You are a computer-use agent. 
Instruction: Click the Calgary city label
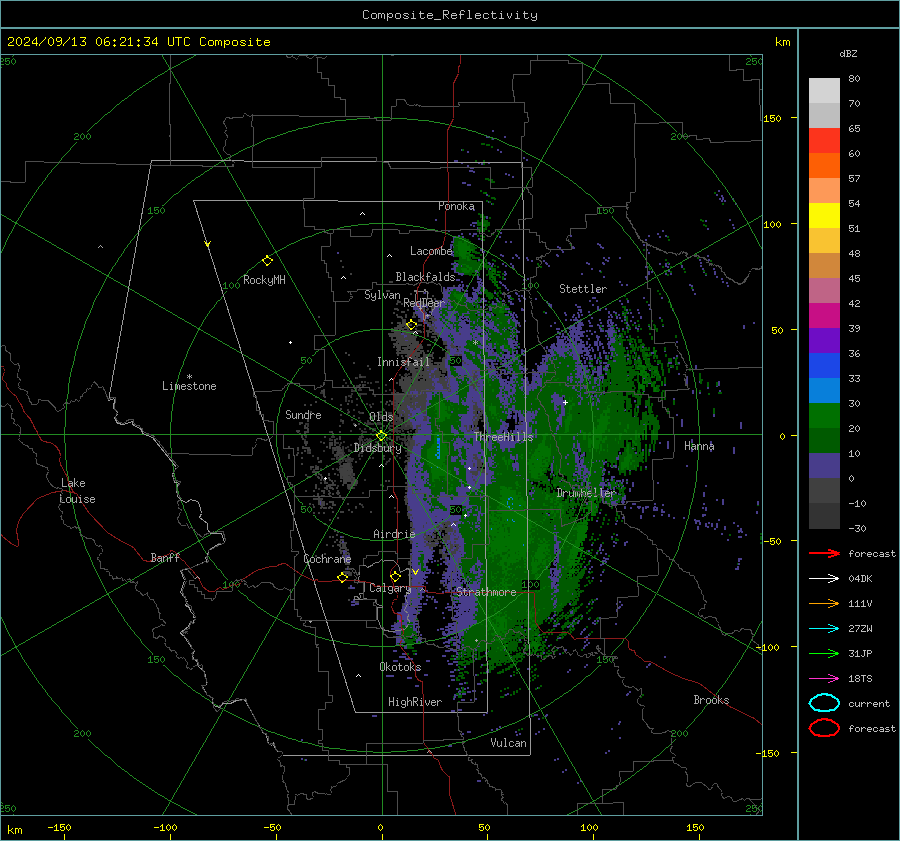[x=390, y=588]
